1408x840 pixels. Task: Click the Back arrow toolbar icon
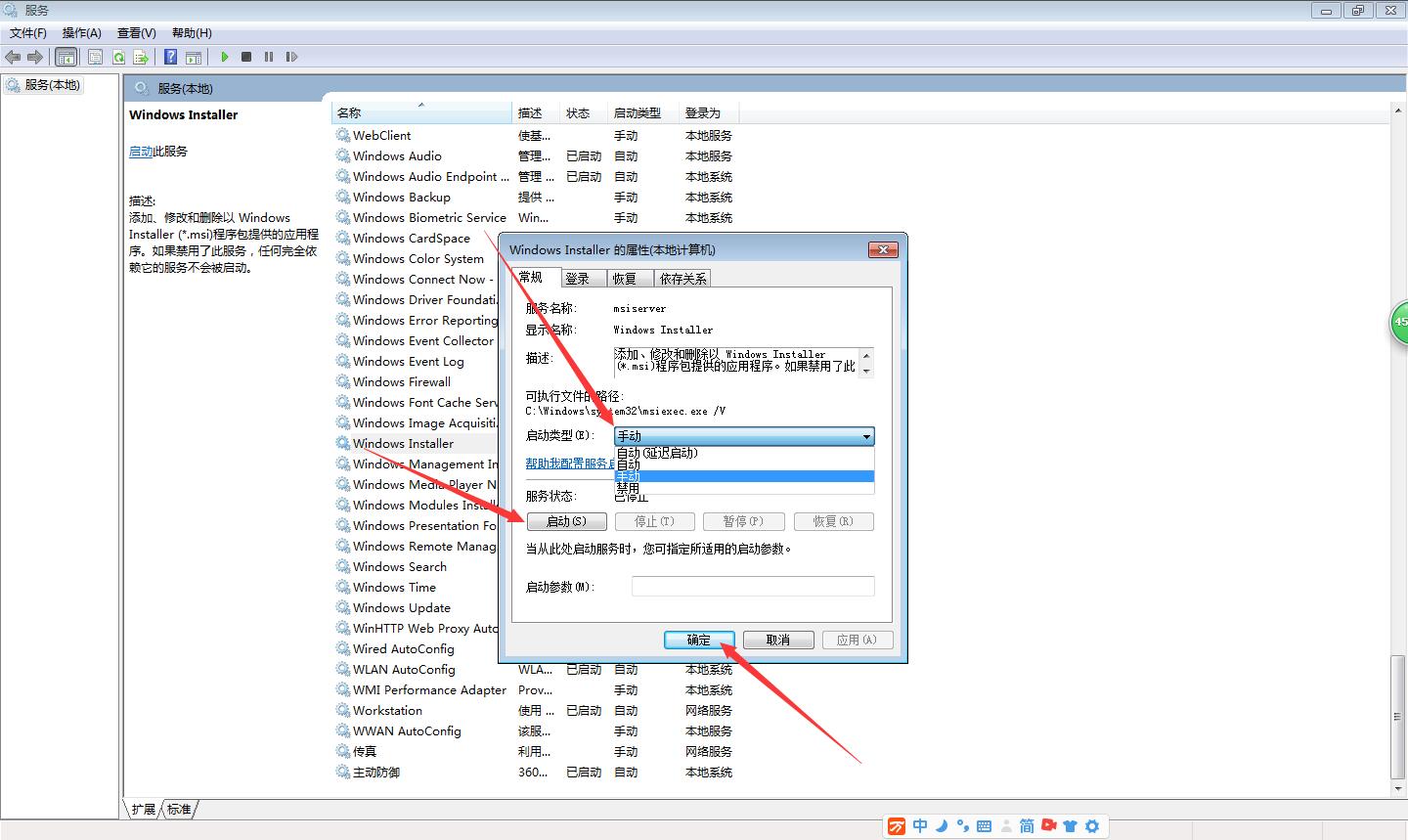(x=13, y=57)
